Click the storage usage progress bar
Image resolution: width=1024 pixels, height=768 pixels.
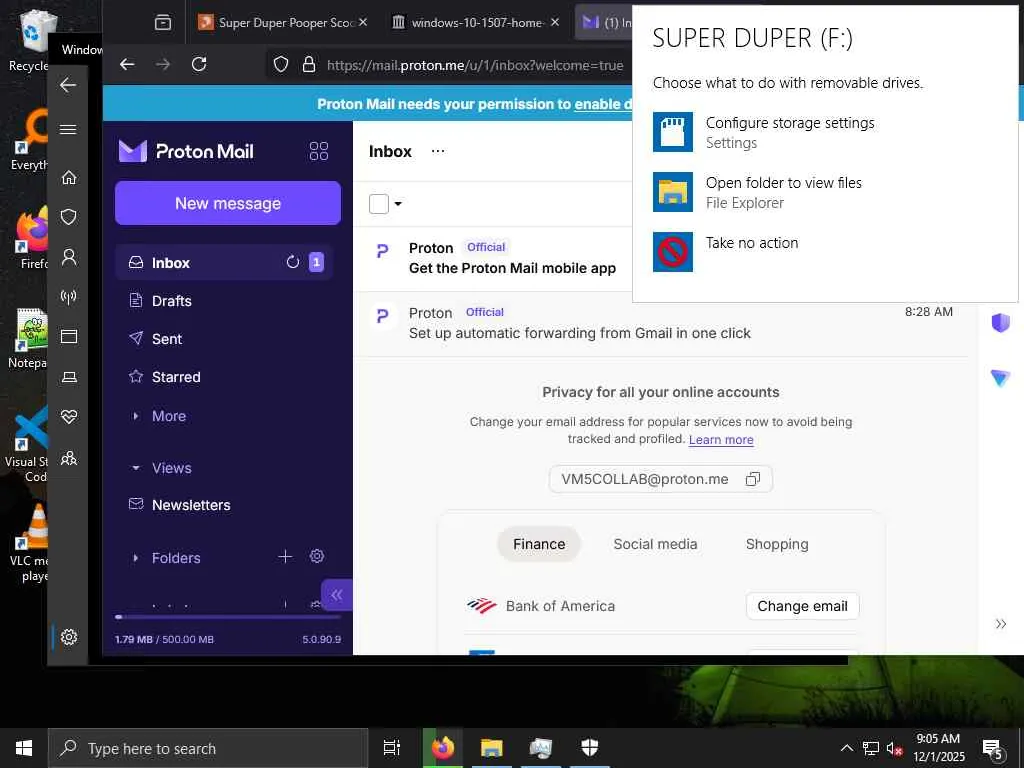pos(228,617)
